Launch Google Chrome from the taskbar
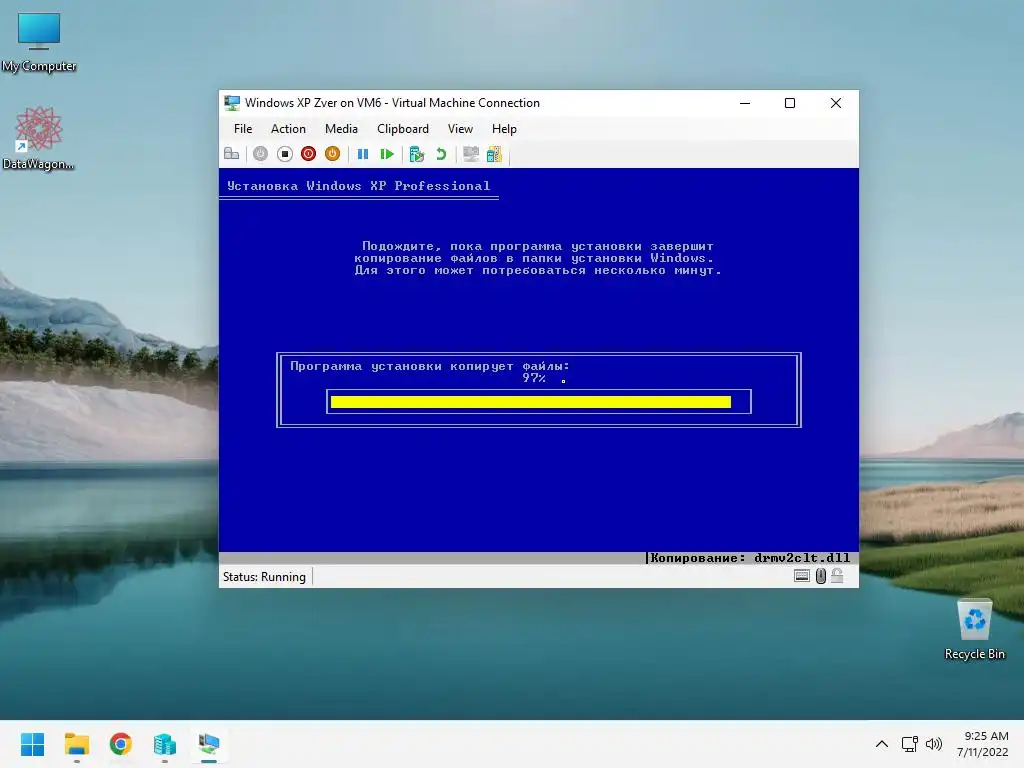The height and width of the screenshot is (768, 1024). [121, 744]
